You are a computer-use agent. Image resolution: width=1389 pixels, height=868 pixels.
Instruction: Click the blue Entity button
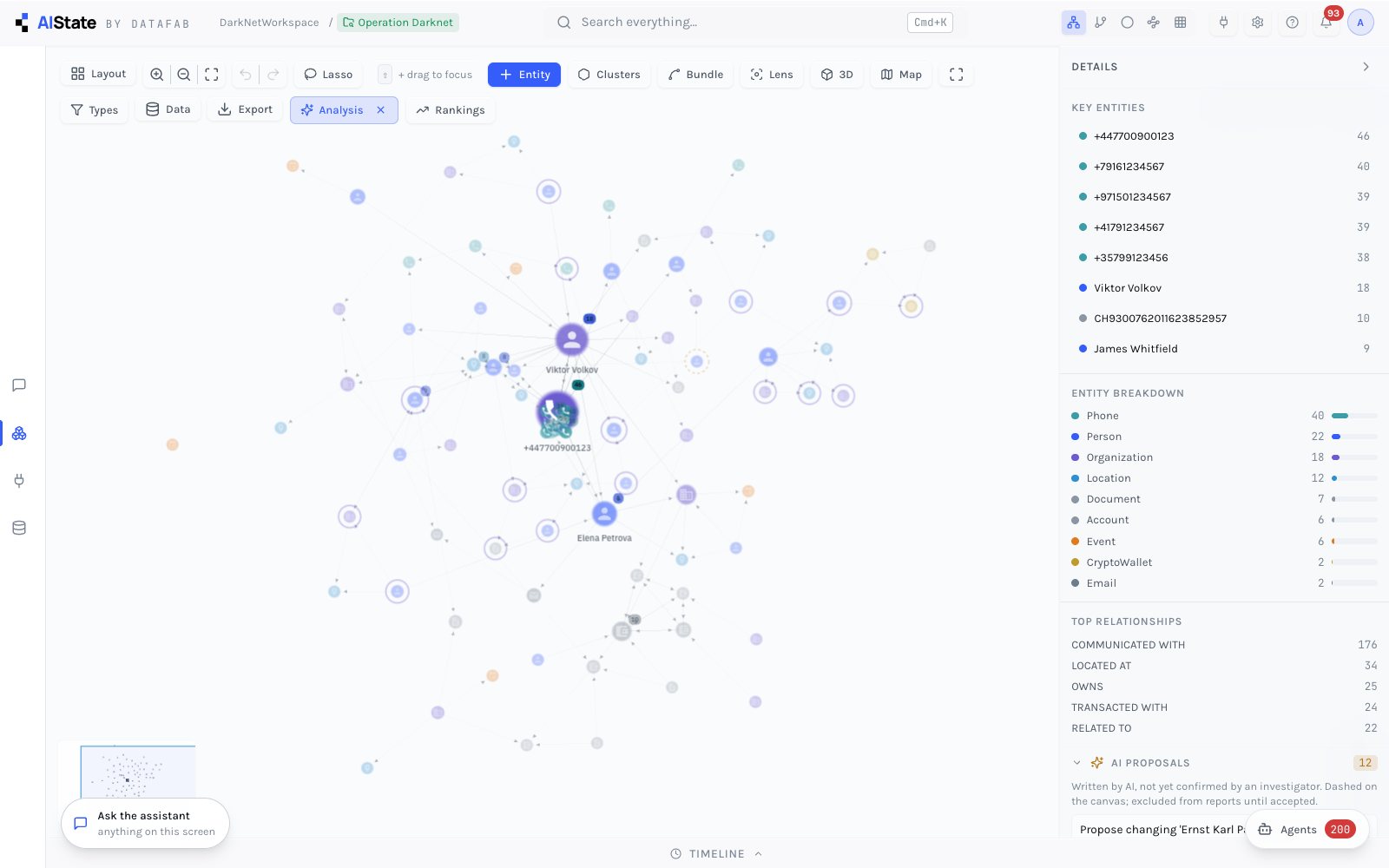(x=524, y=75)
